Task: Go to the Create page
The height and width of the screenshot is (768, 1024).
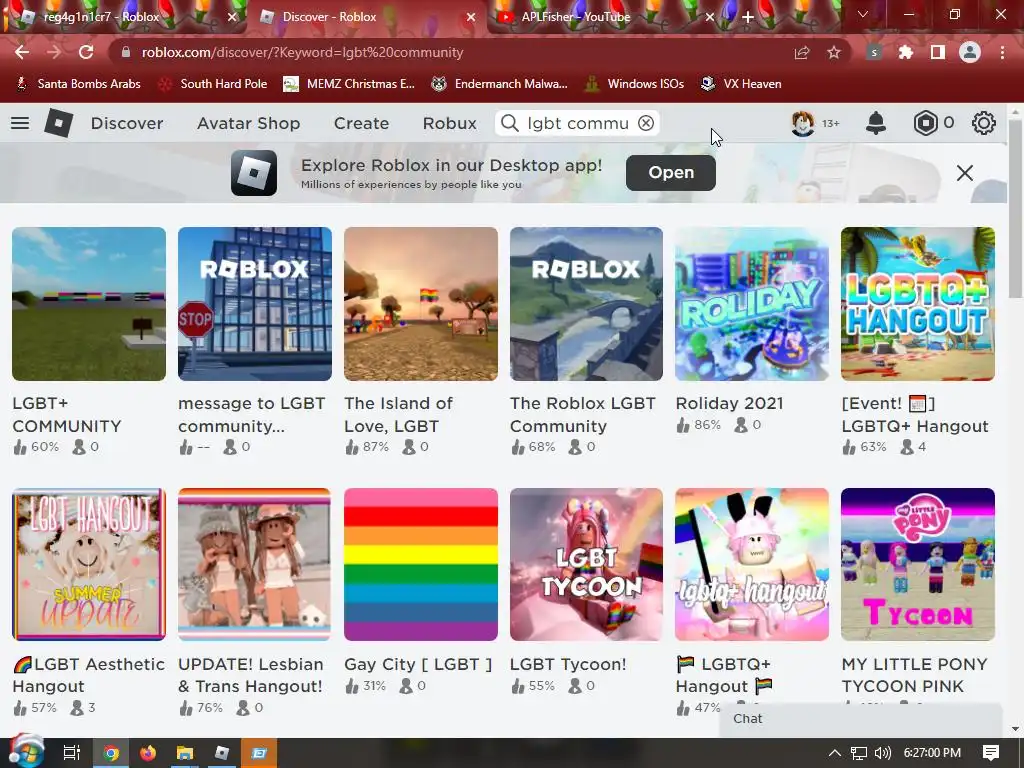Action: coord(361,123)
